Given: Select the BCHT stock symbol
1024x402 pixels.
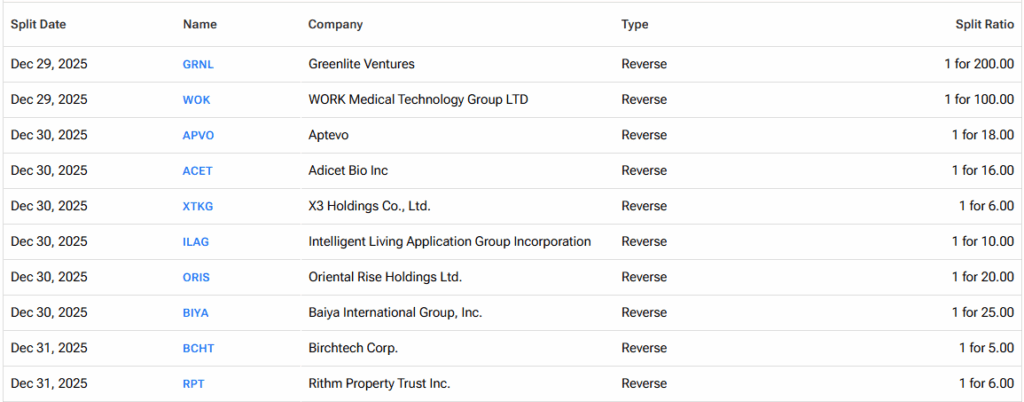Looking at the screenshot, I should (x=198, y=348).
